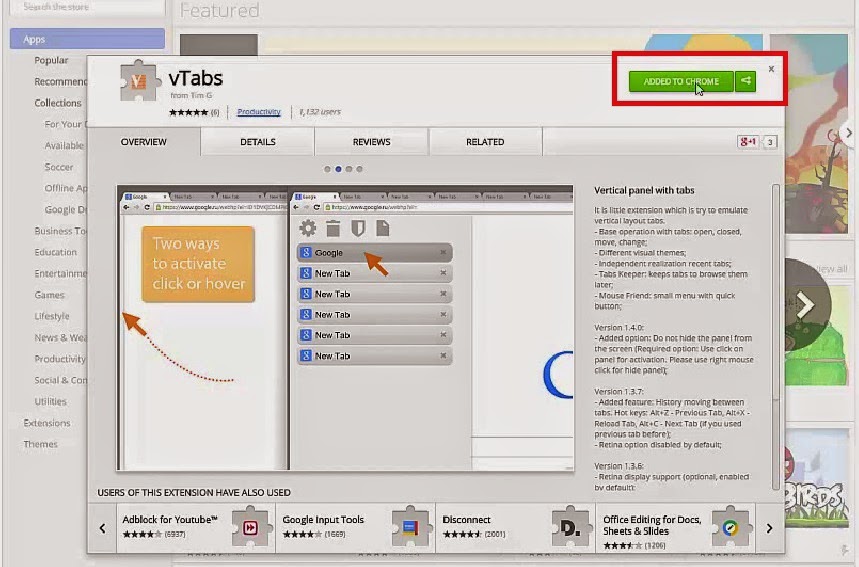
Task: Click the Search the store field
Action: pos(88,7)
